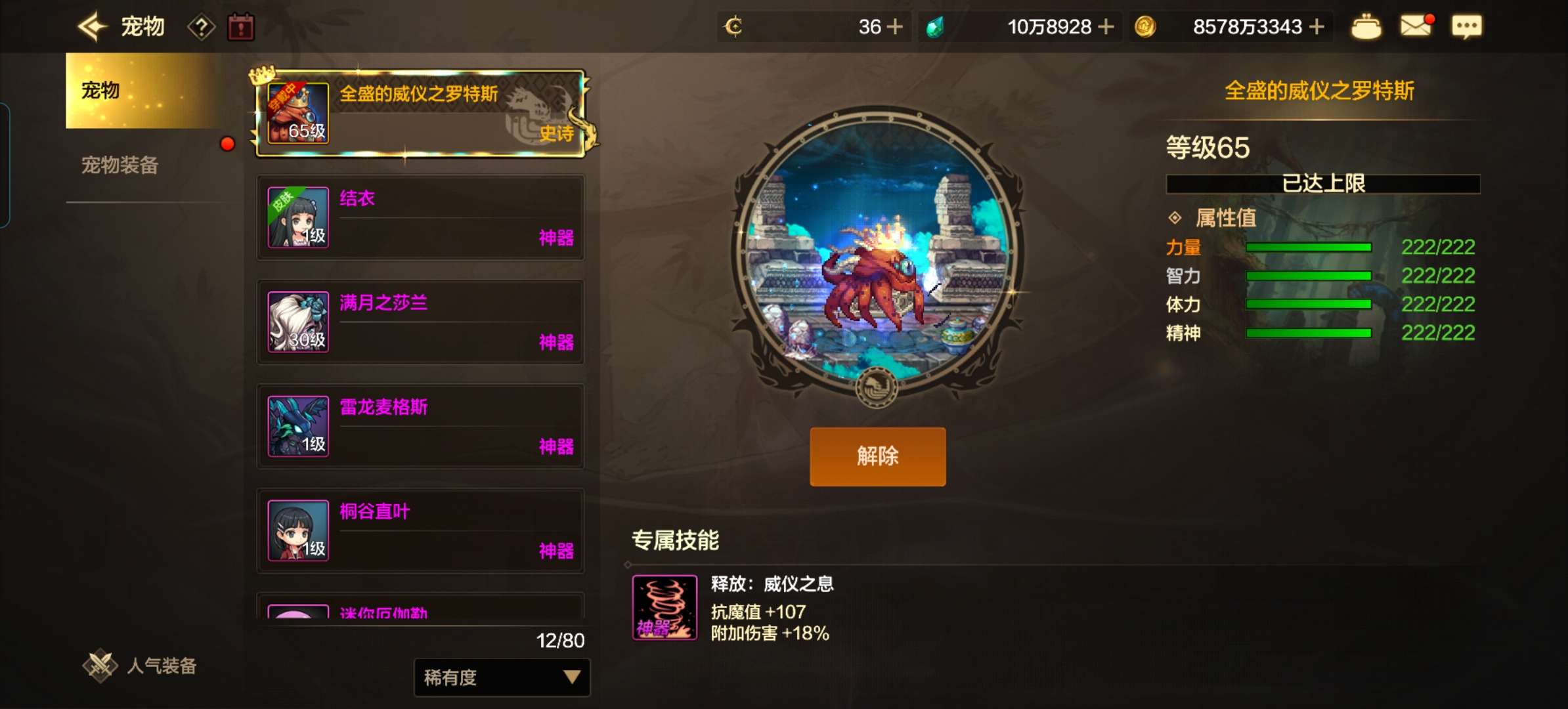Open the red calendar notice icon

click(x=241, y=28)
